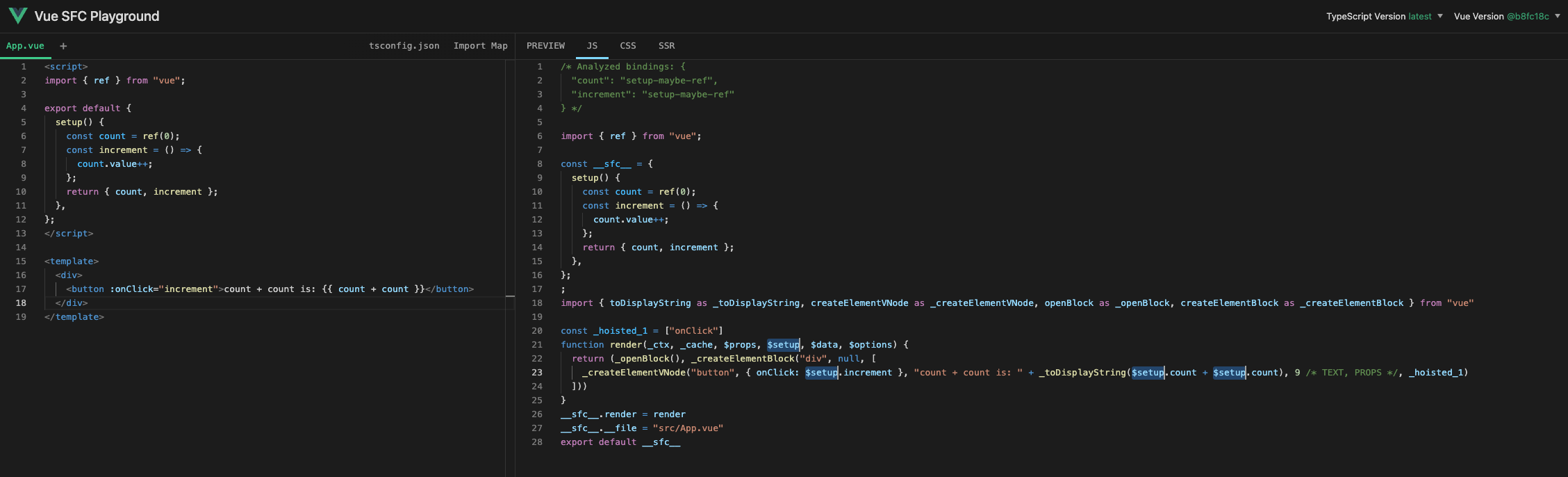Click 'export default {' in source editor
1568x477 pixels.
pos(88,108)
